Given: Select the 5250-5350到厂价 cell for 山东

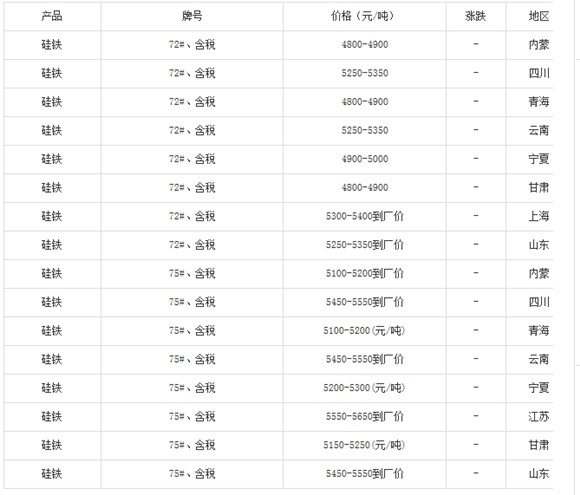Looking at the screenshot, I should pos(364,245).
